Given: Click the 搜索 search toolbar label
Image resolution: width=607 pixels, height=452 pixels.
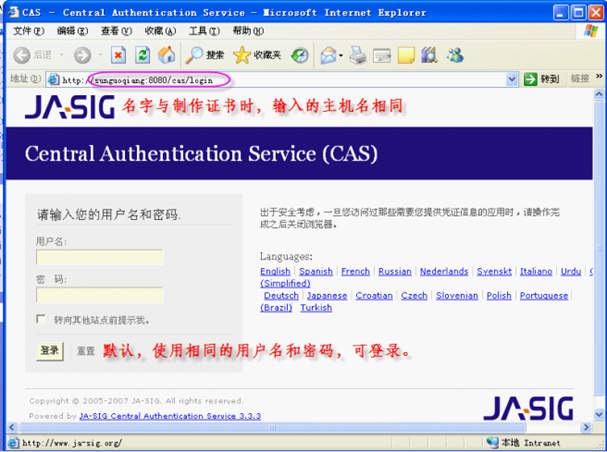Looking at the screenshot, I should coord(215,55).
